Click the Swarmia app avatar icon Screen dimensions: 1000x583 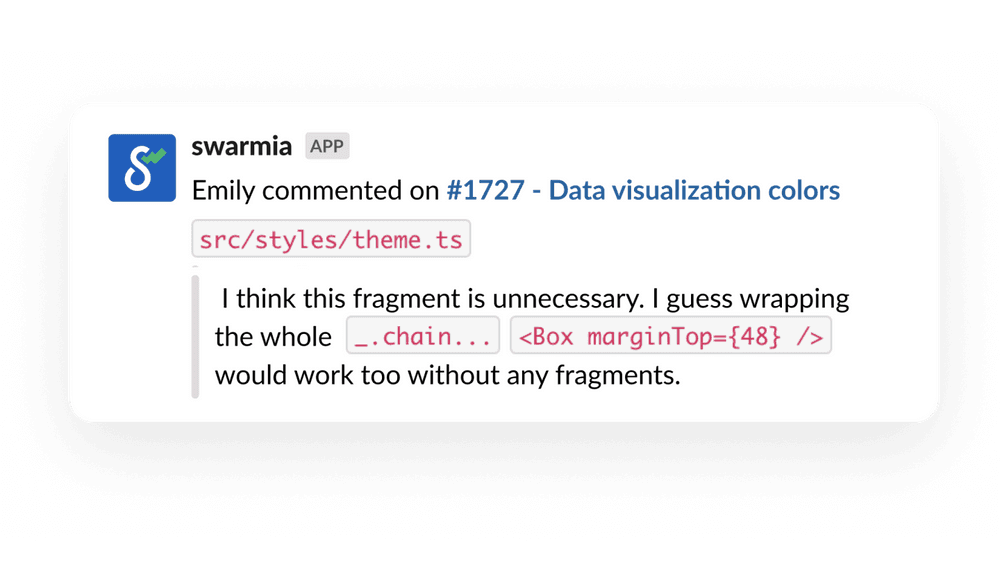coord(142,168)
